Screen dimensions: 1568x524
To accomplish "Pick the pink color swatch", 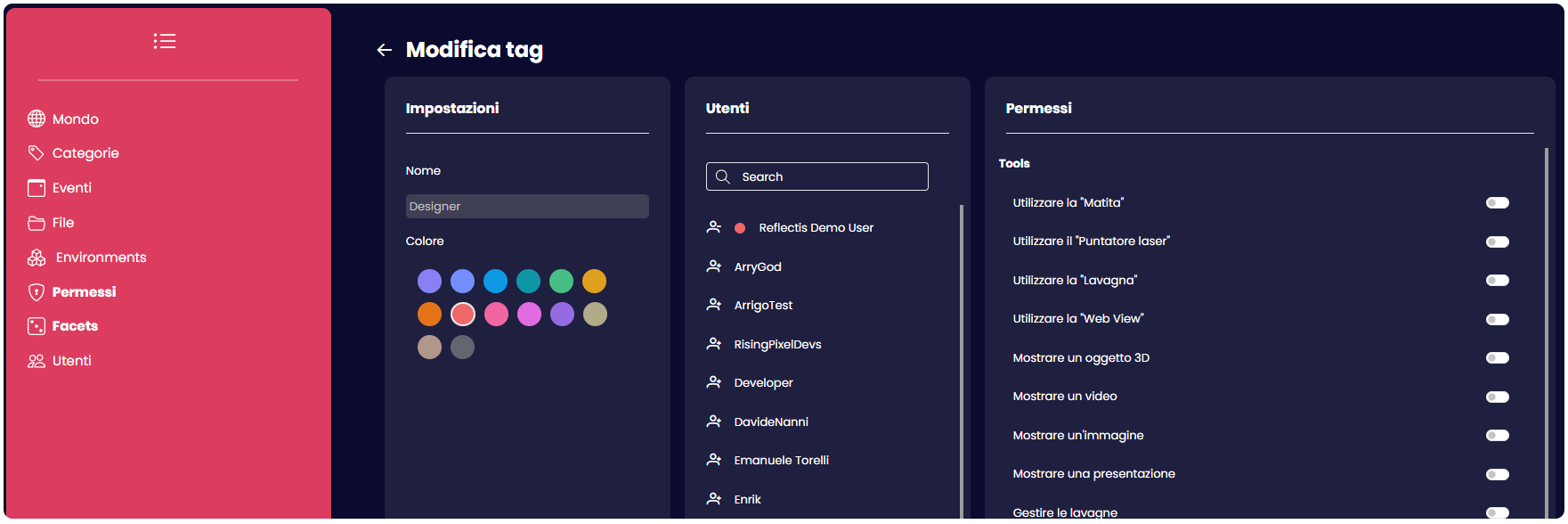I will (x=496, y=315).
